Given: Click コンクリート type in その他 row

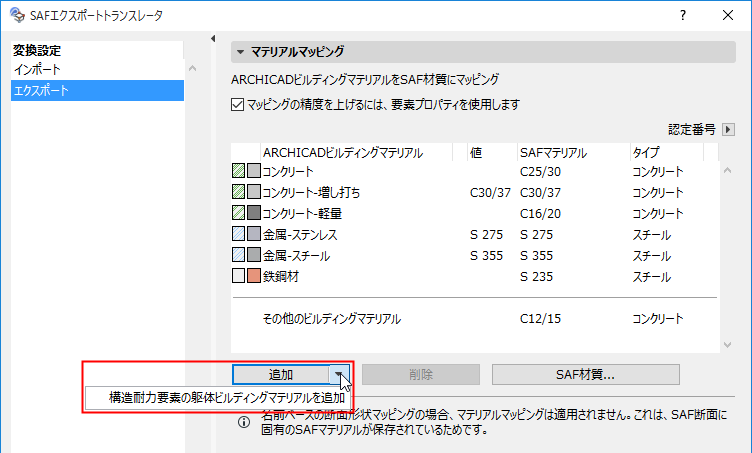Looking at the screenshot, I should (x=658, y=319).
